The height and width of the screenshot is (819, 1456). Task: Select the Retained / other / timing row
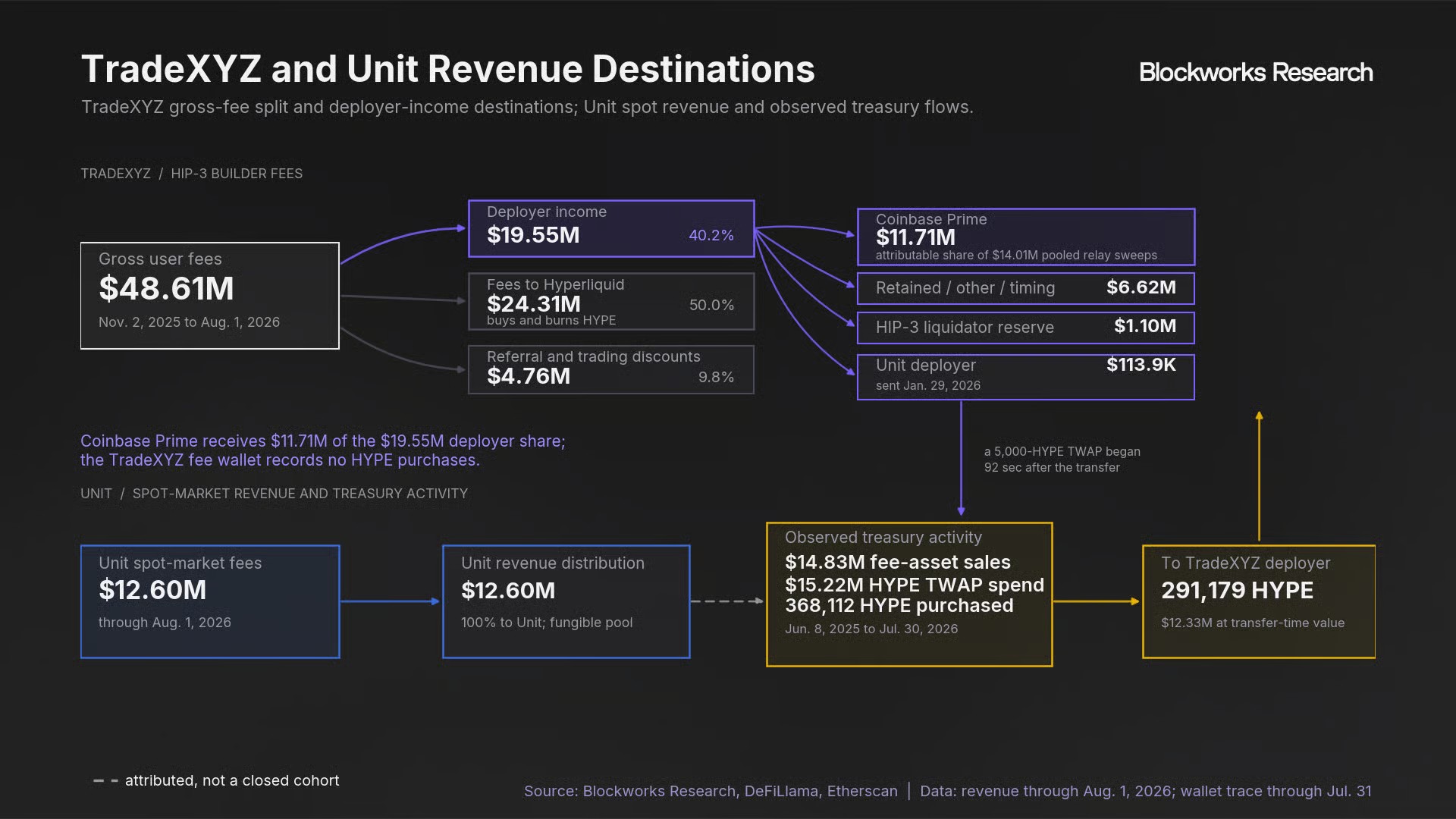click(x=1026, y=288)
